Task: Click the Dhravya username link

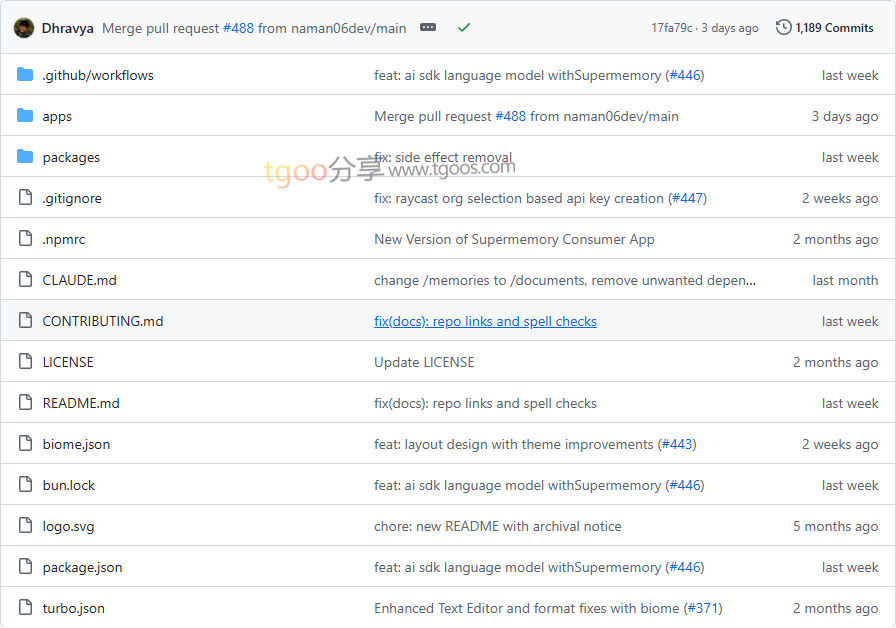Action: (x=68, y=28)
